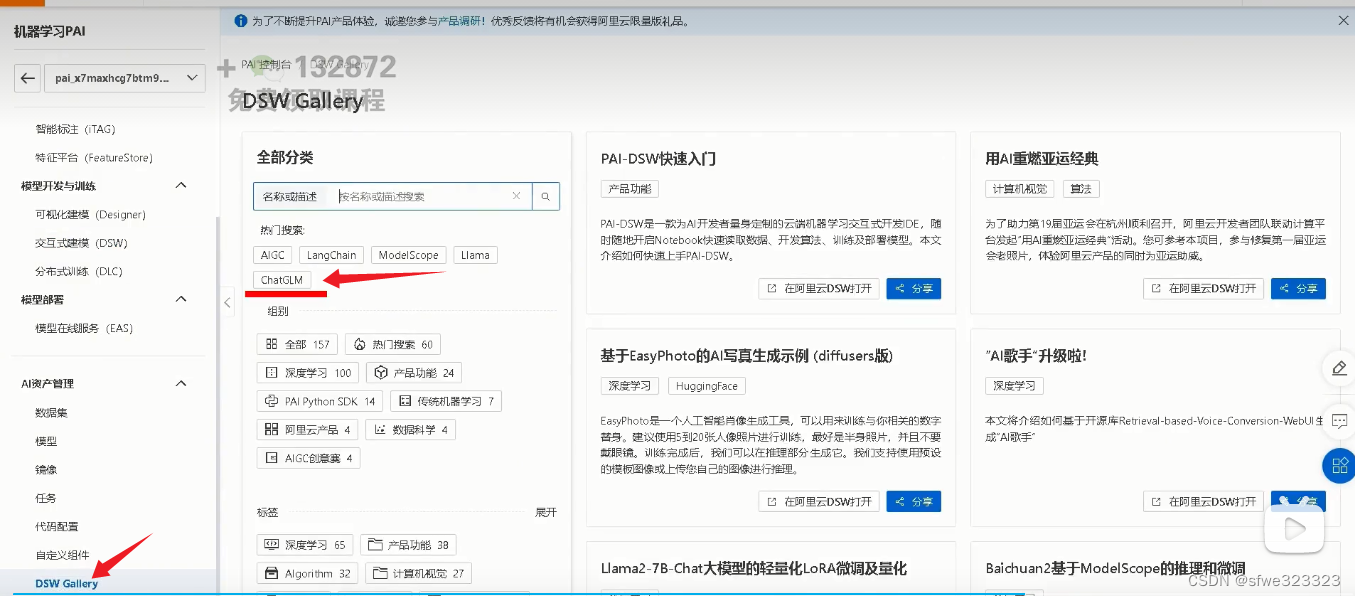This screenshot has height=596, width=1355.
Task: Expand the 标签 list via 展开
Action: [x=545, y=512]
